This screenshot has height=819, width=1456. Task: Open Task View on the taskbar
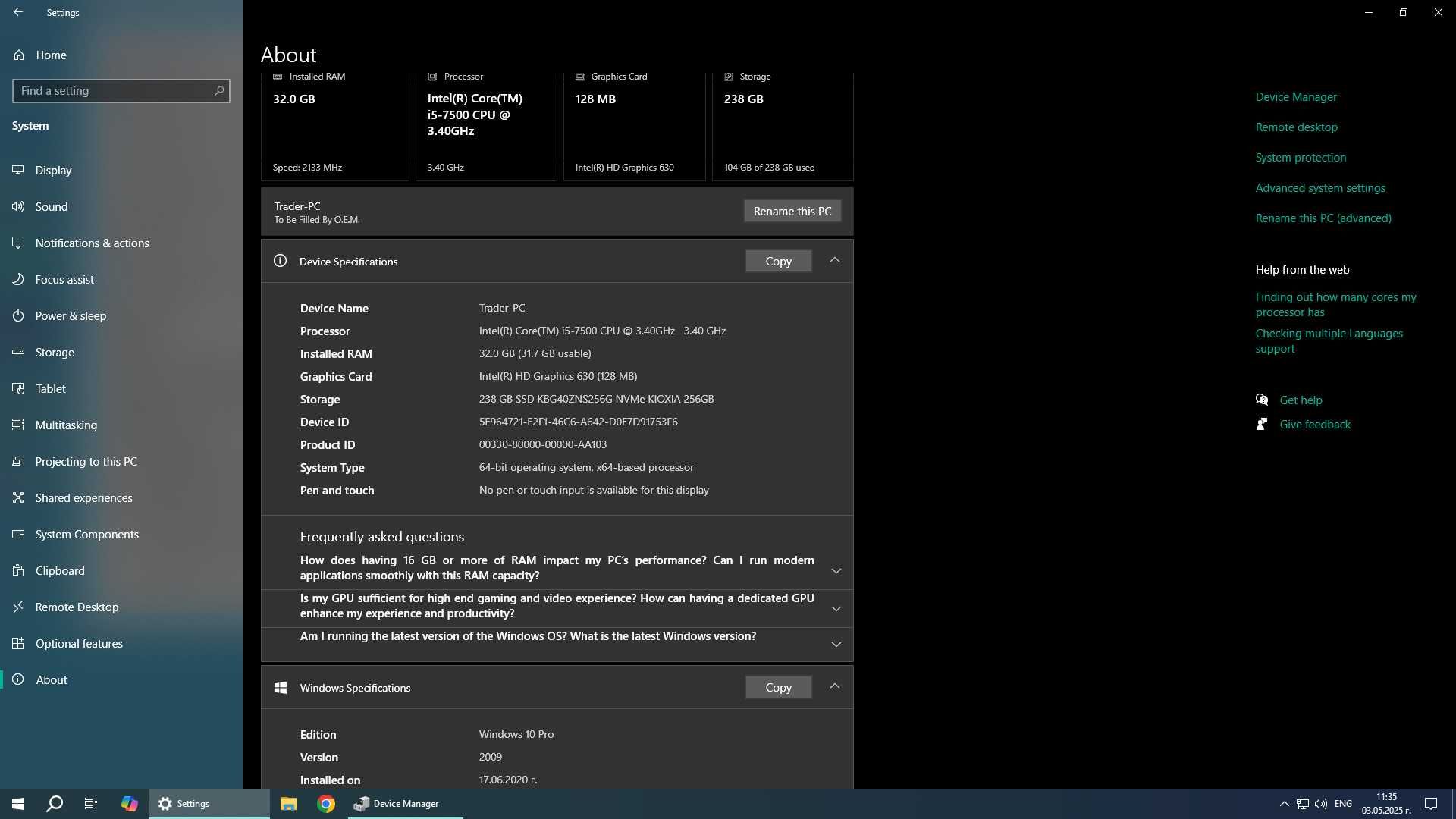tap(91, 804)
